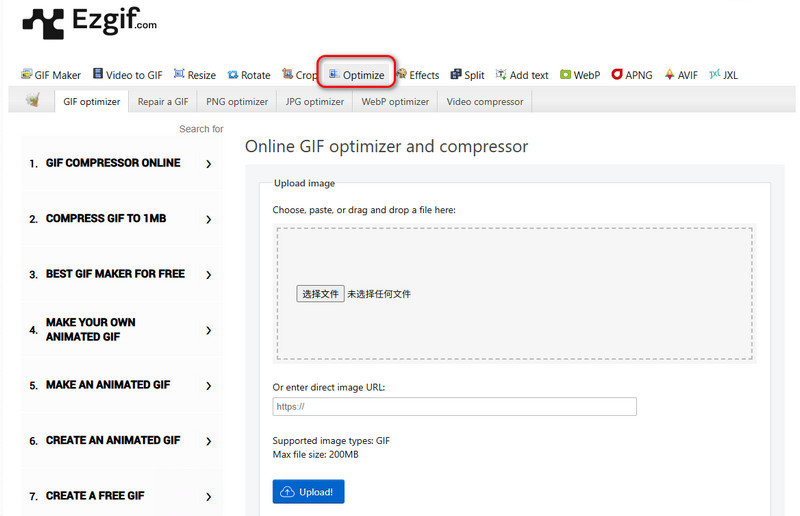
Task: Open the Split menu label
Action: (x=474, y=76)
